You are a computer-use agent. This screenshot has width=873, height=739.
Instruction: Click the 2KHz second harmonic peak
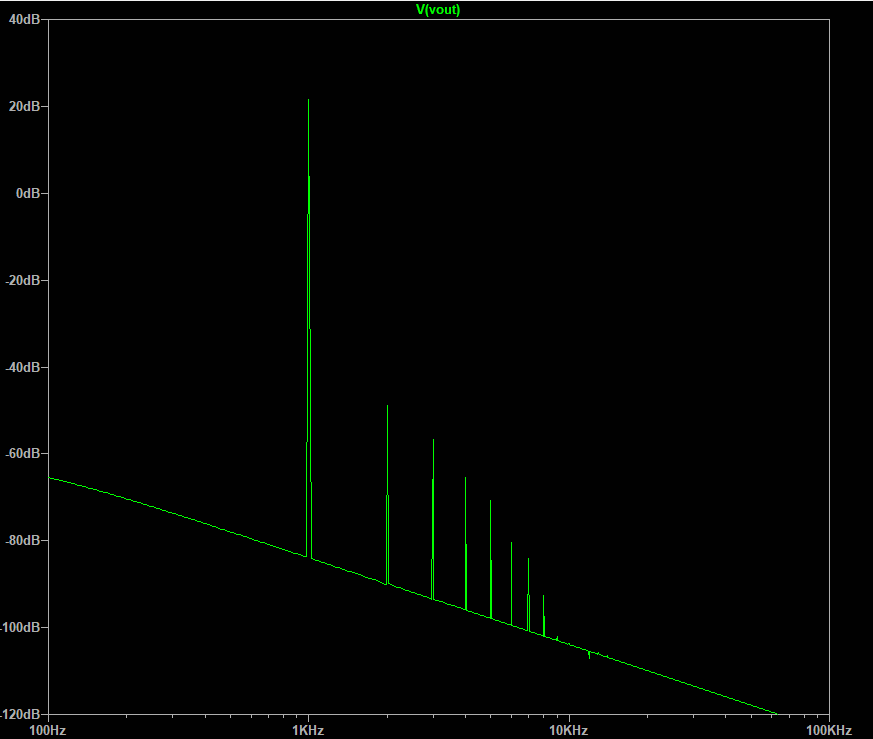[x=388, y=407]
